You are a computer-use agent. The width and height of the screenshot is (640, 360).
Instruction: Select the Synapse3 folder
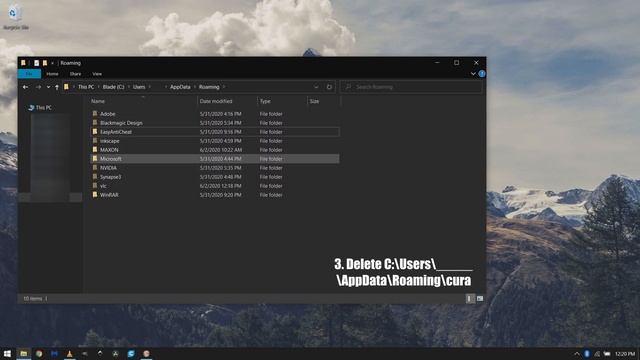pos(214,177)
